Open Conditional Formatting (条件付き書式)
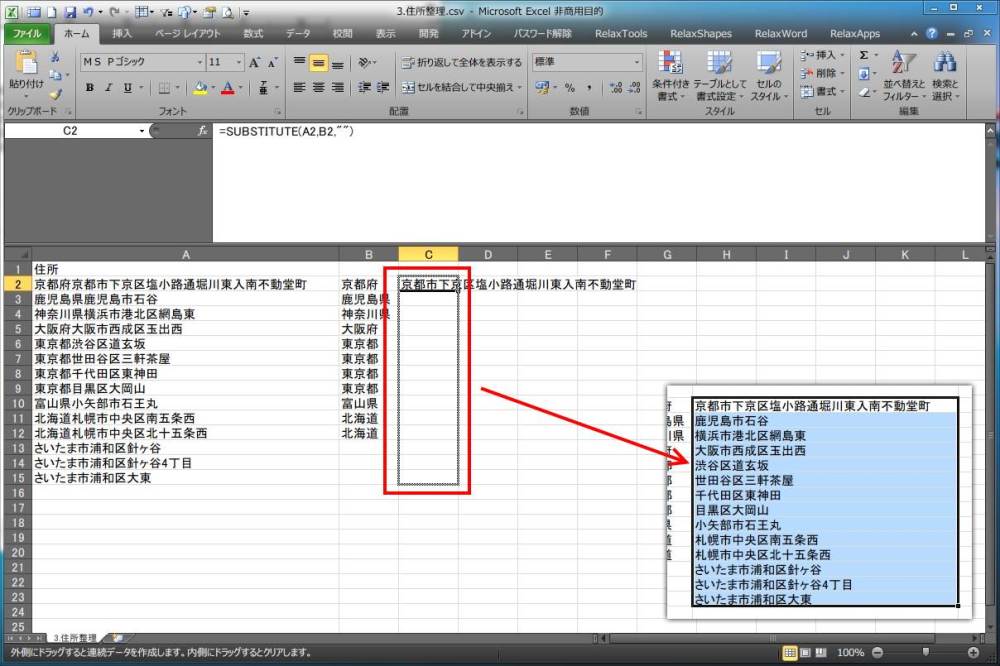The image size is (1000, 666). (671, 75)
